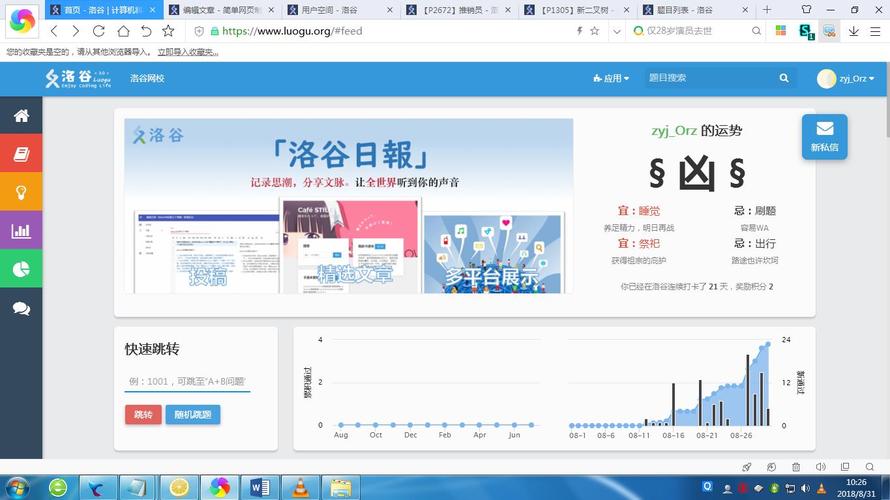Image resolution: width=890 pixels, height=500 pixels.
Task: Open Word from the taskbar
Action: 260,488
